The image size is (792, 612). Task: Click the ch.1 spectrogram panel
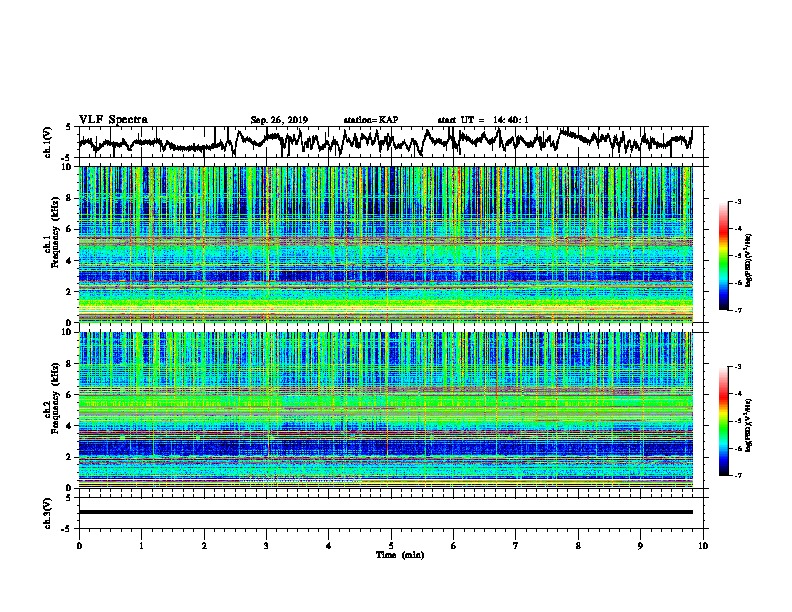pos(385,244)
